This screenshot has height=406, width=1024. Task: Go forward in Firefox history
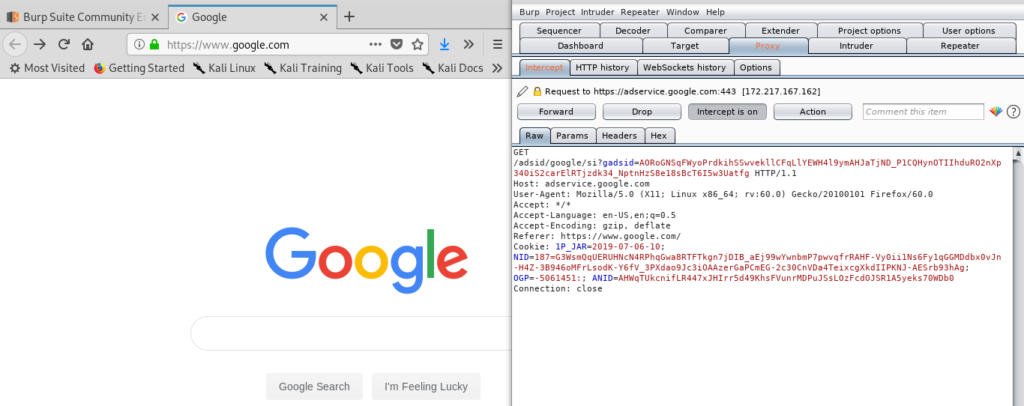coord(40,44)
